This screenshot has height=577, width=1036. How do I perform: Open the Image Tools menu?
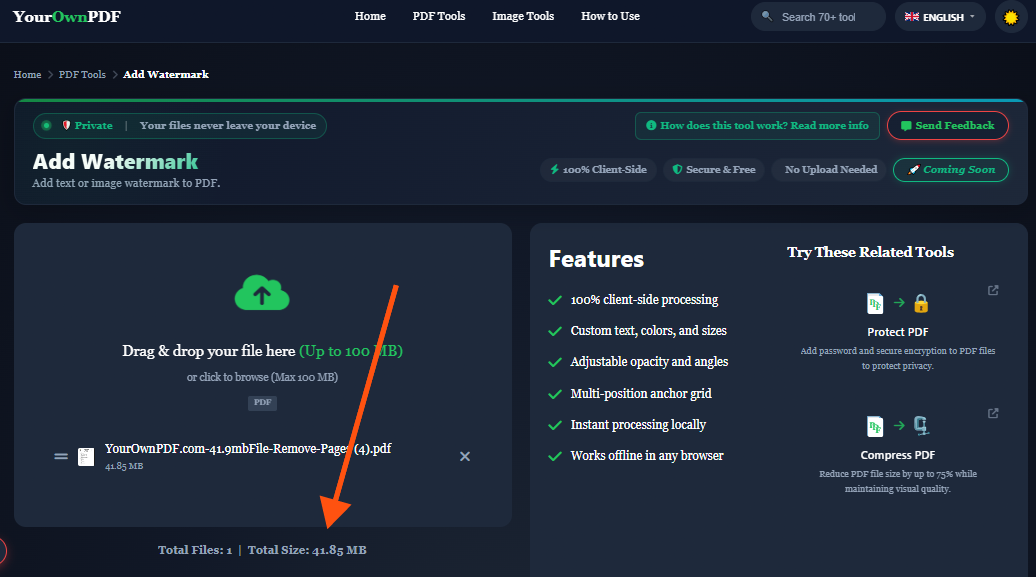click(x=523, y=16)
